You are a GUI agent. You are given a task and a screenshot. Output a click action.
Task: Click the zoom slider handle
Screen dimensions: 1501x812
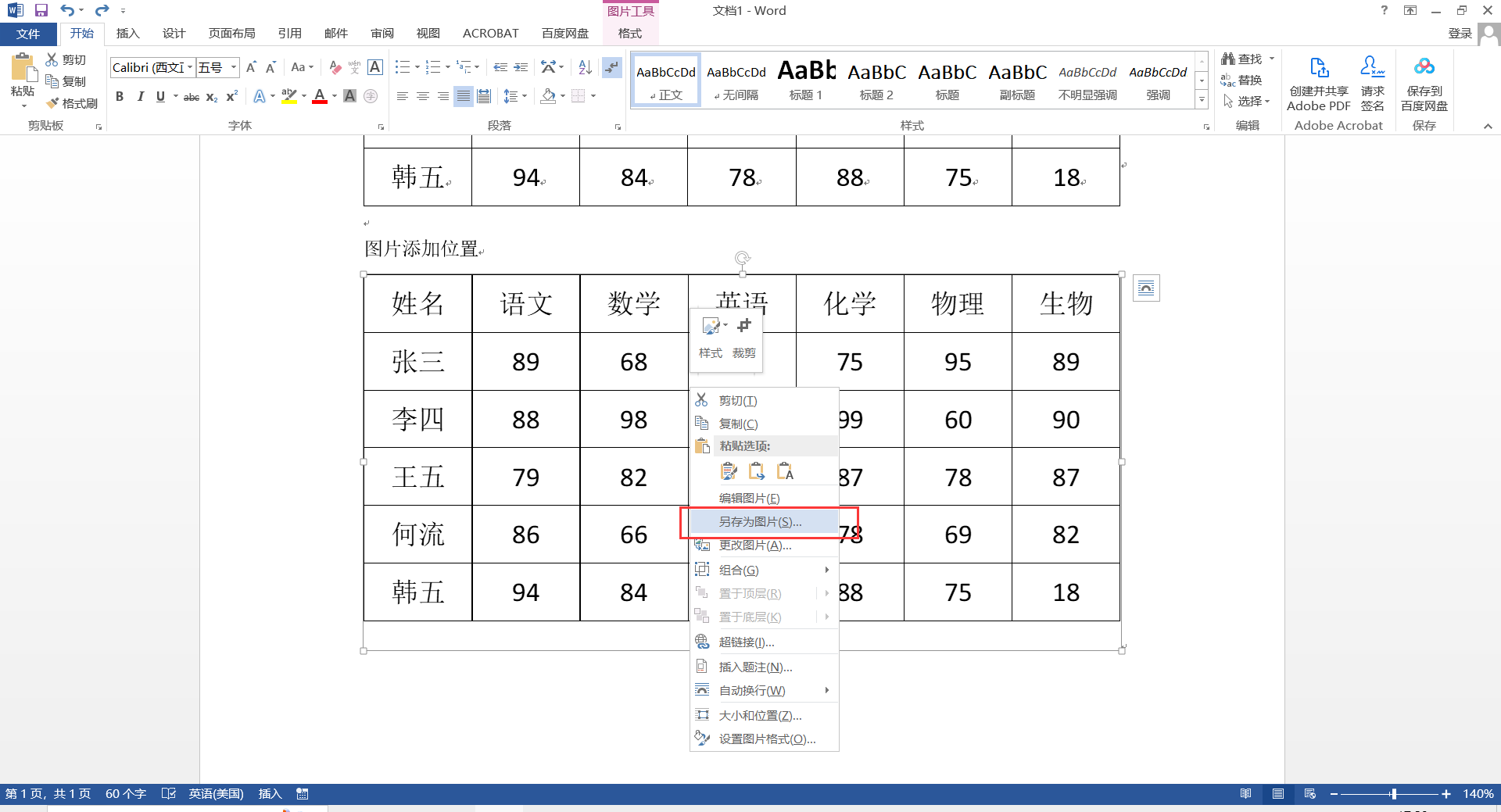click(1394, 794)
